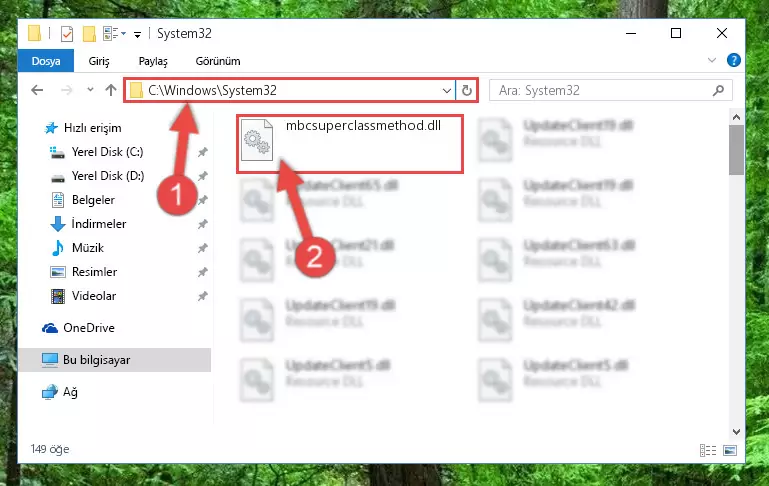769x486 pixels.
Task: Open the Görünüm ribbon tab
Action: pyautogui.click(x=218, y=61)
